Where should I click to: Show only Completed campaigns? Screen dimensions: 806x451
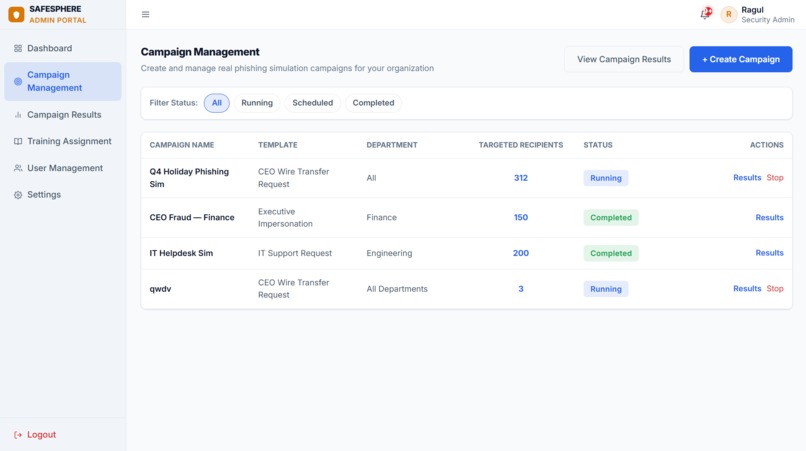(373, 103)
